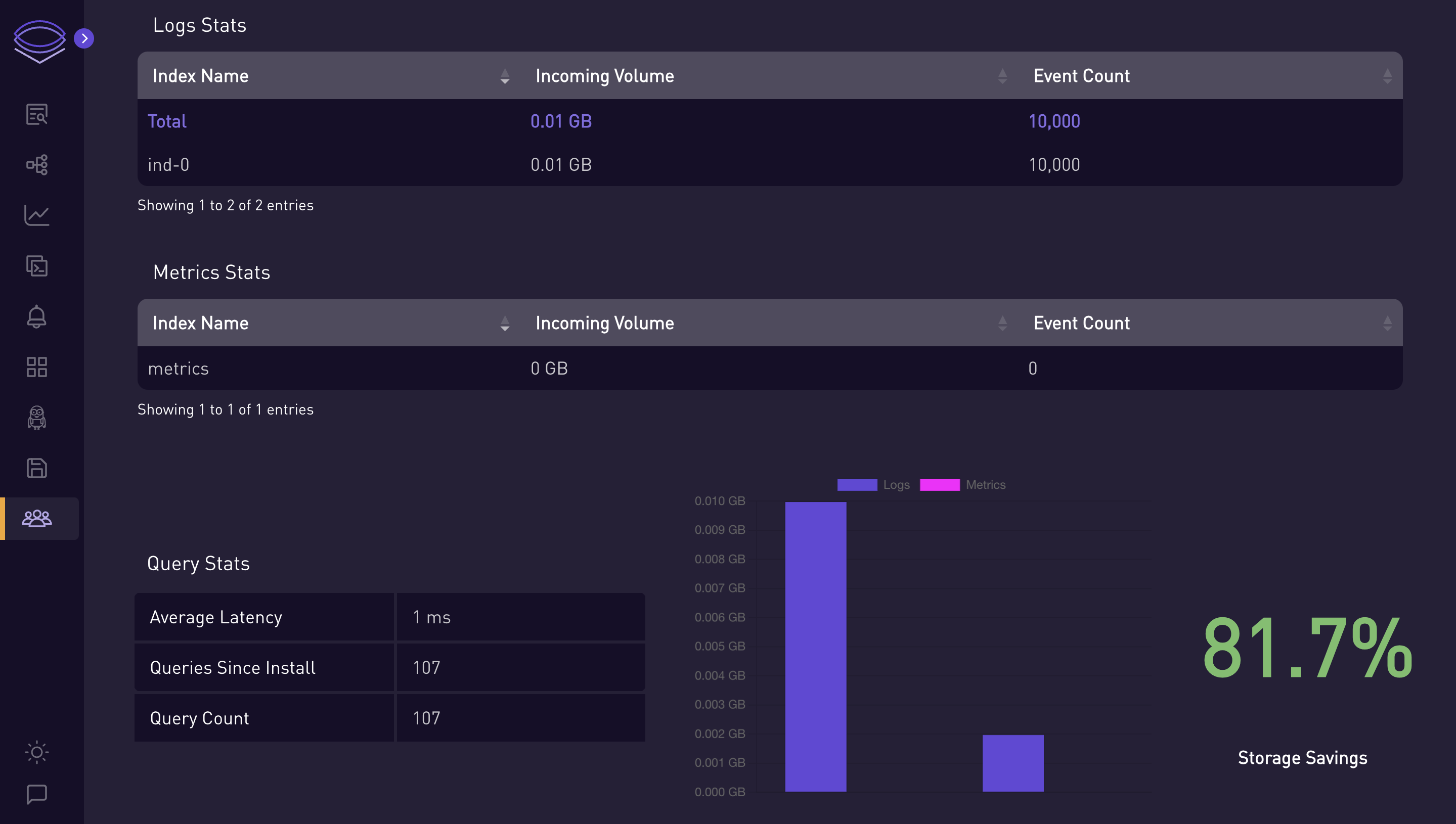This screenshot has width=1456, height=824.
Task: Expand the sidebar with the chevron button
Action: click(x=84, y=38)
